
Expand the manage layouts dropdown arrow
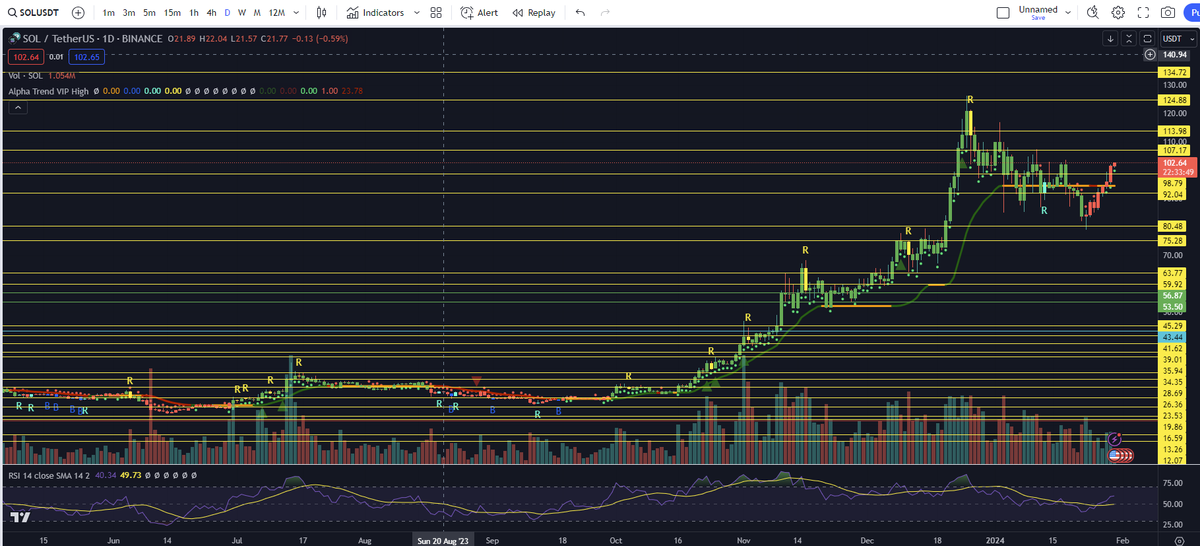point(1068,13)
